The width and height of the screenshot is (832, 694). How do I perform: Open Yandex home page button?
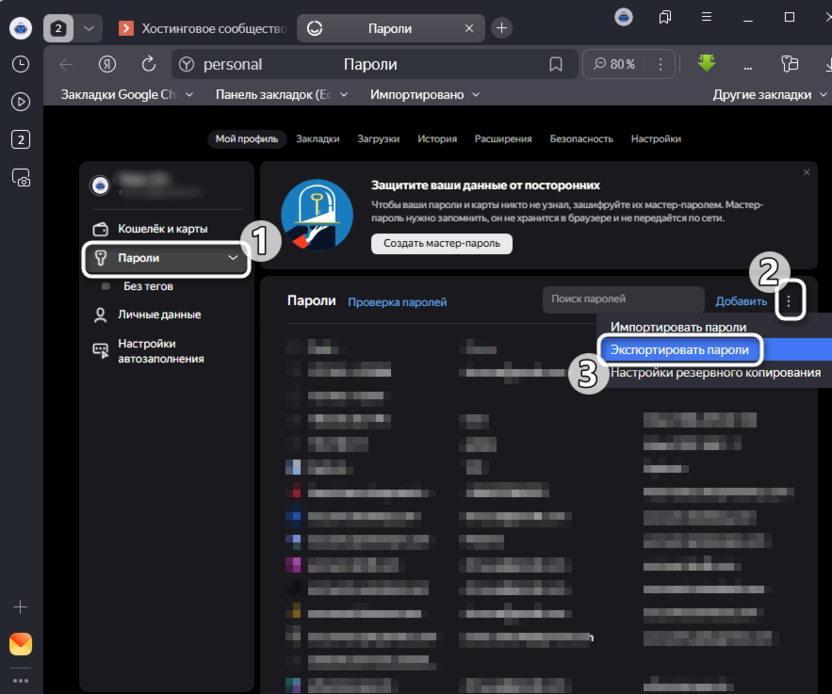point(107,65)
